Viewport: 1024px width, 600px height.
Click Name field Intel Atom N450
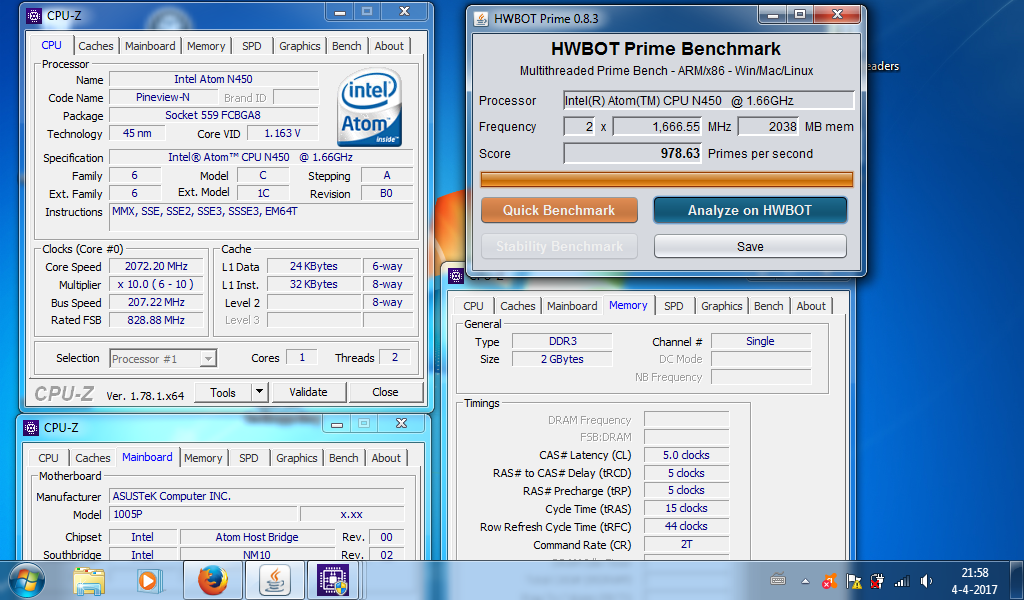point(214,79)
